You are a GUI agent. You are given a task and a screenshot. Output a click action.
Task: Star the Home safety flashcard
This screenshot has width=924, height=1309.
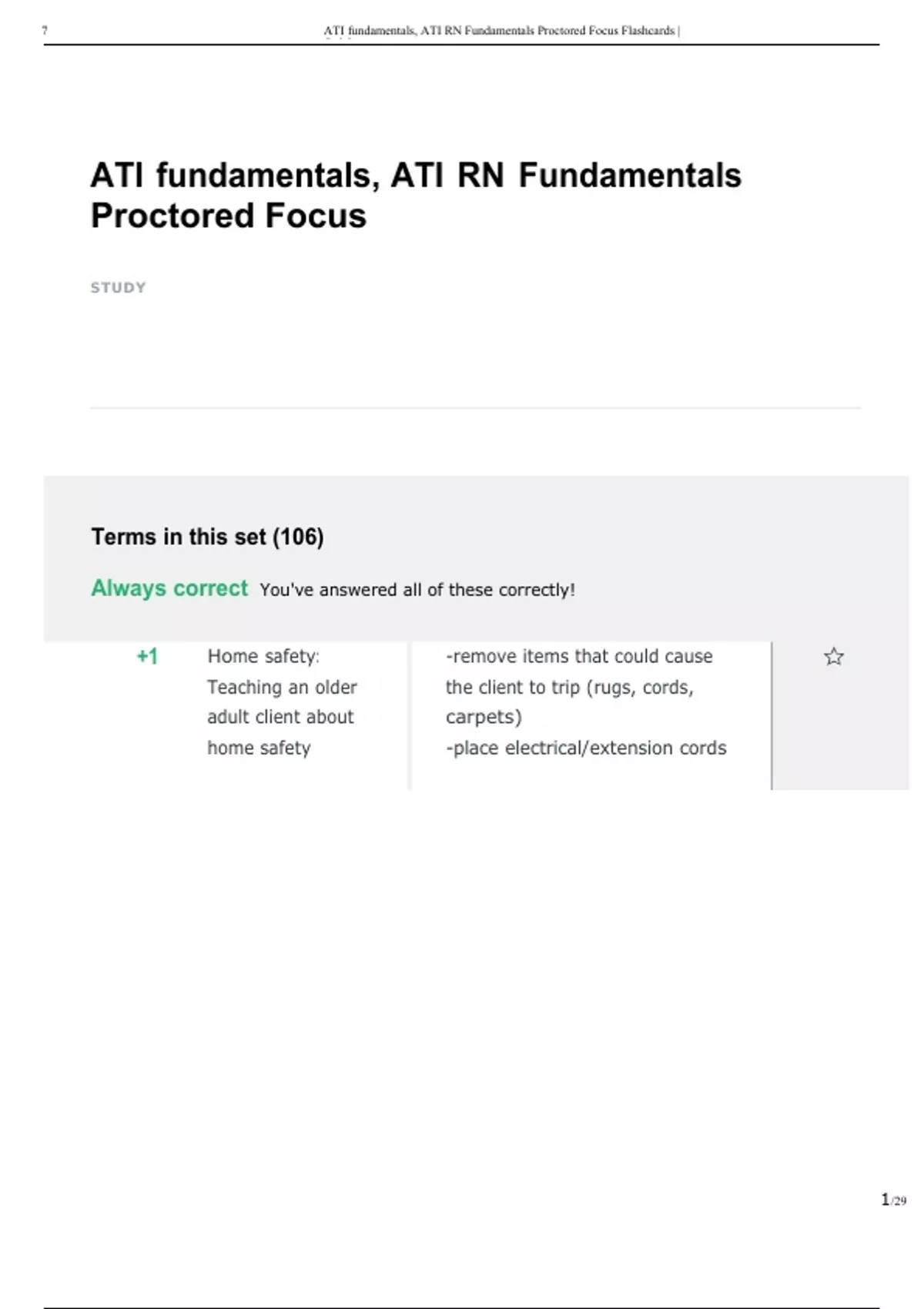[x=833, y=657]
